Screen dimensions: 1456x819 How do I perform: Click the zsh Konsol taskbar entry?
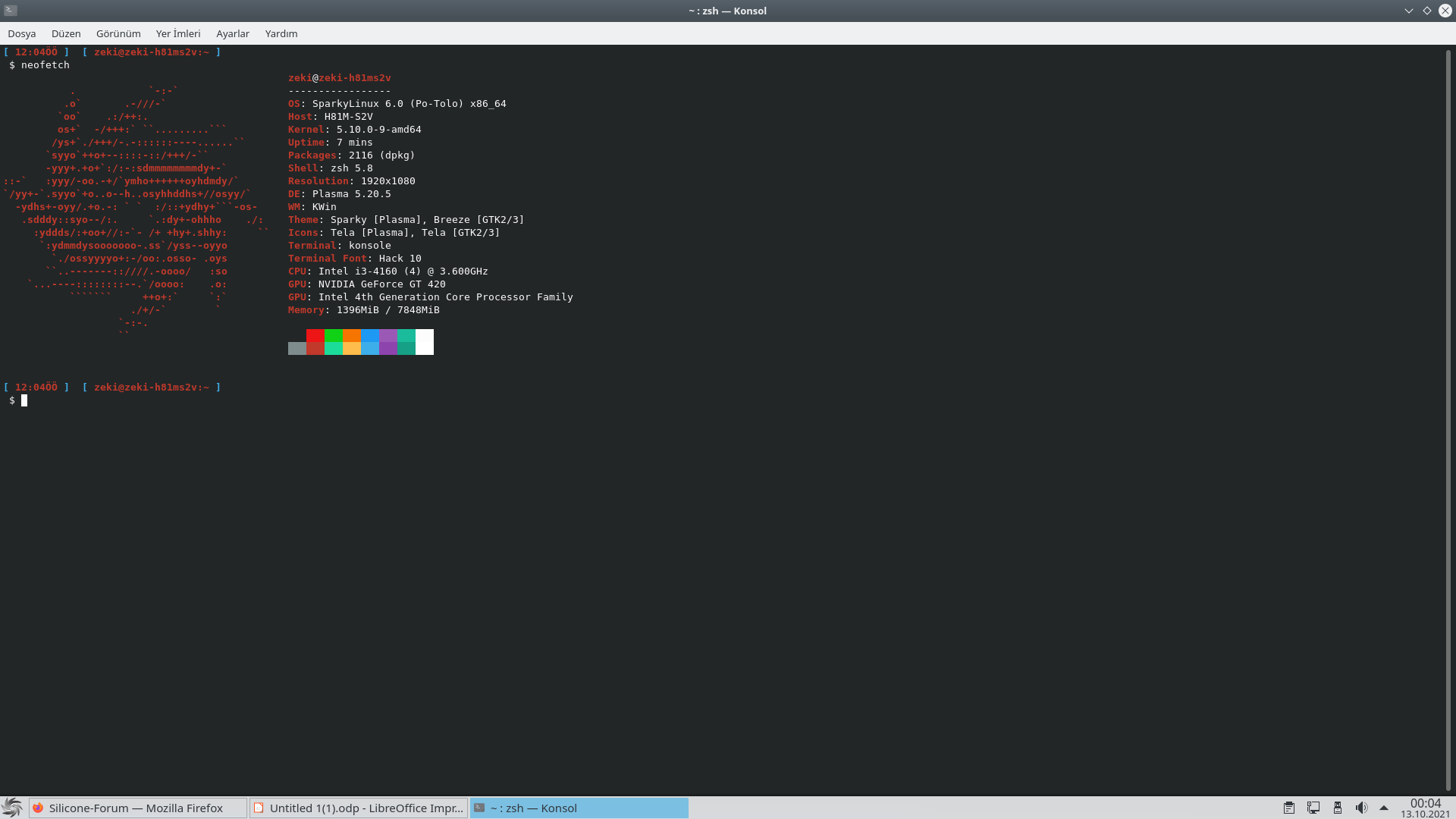coord(579,808)
